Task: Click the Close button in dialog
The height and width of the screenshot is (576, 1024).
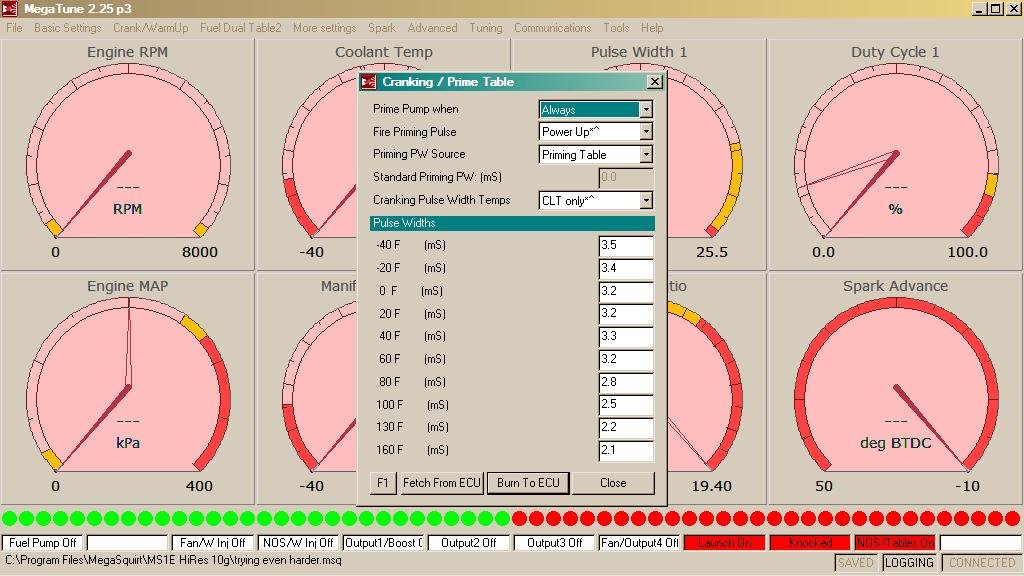Action: [613, 483]
